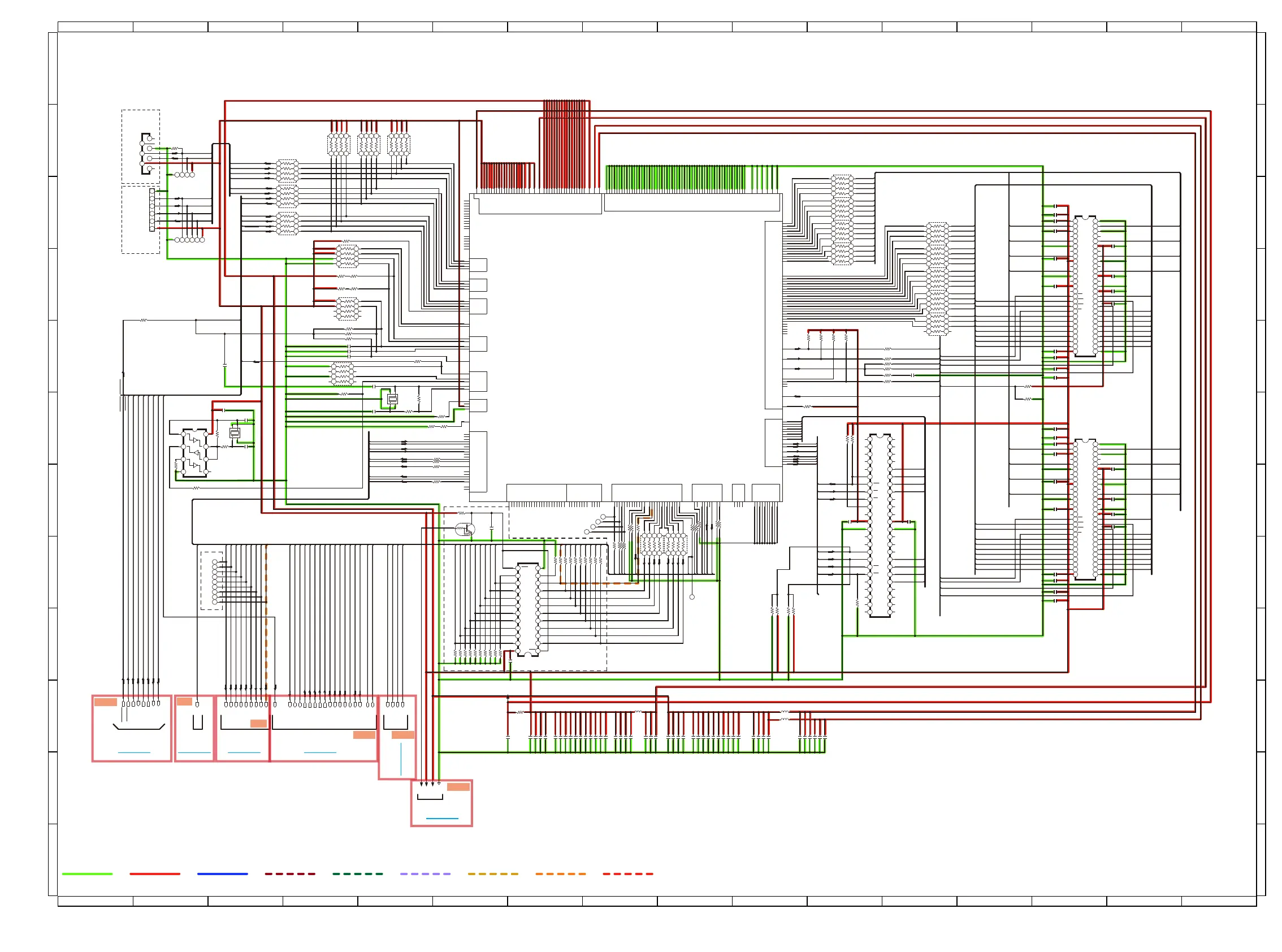This screenshot has height=952, width=1282.
Task: Click the orange label in the lowest separate pink box
Action: point(458,786)
